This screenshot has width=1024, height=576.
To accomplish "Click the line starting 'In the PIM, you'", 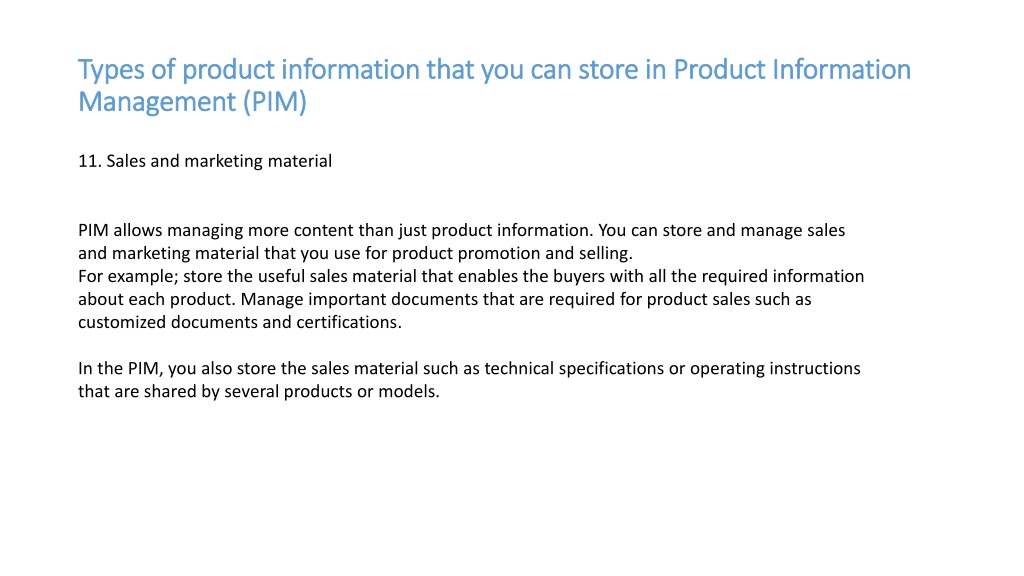I will 469,368.
